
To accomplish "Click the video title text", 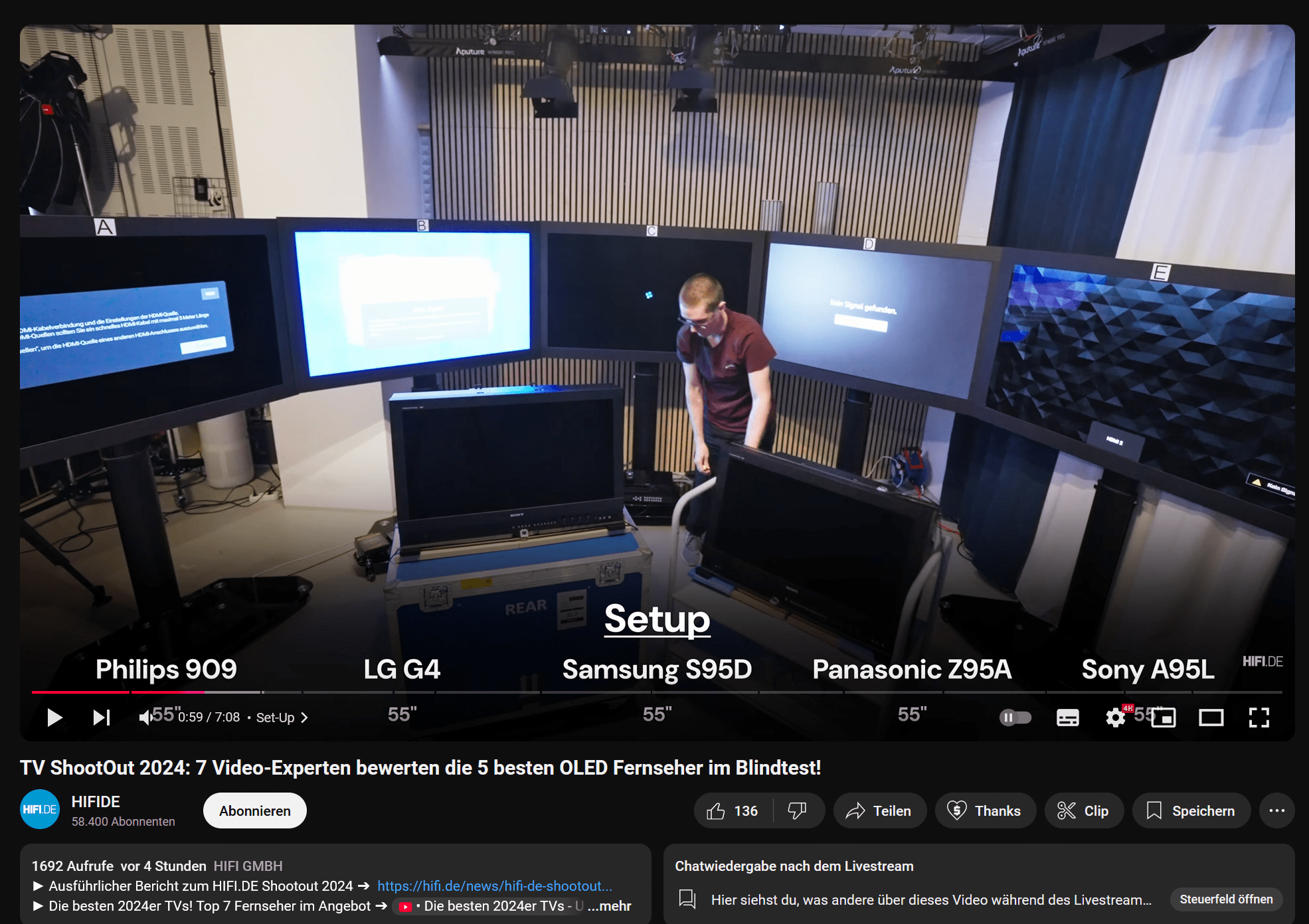I will coord(420,767).
